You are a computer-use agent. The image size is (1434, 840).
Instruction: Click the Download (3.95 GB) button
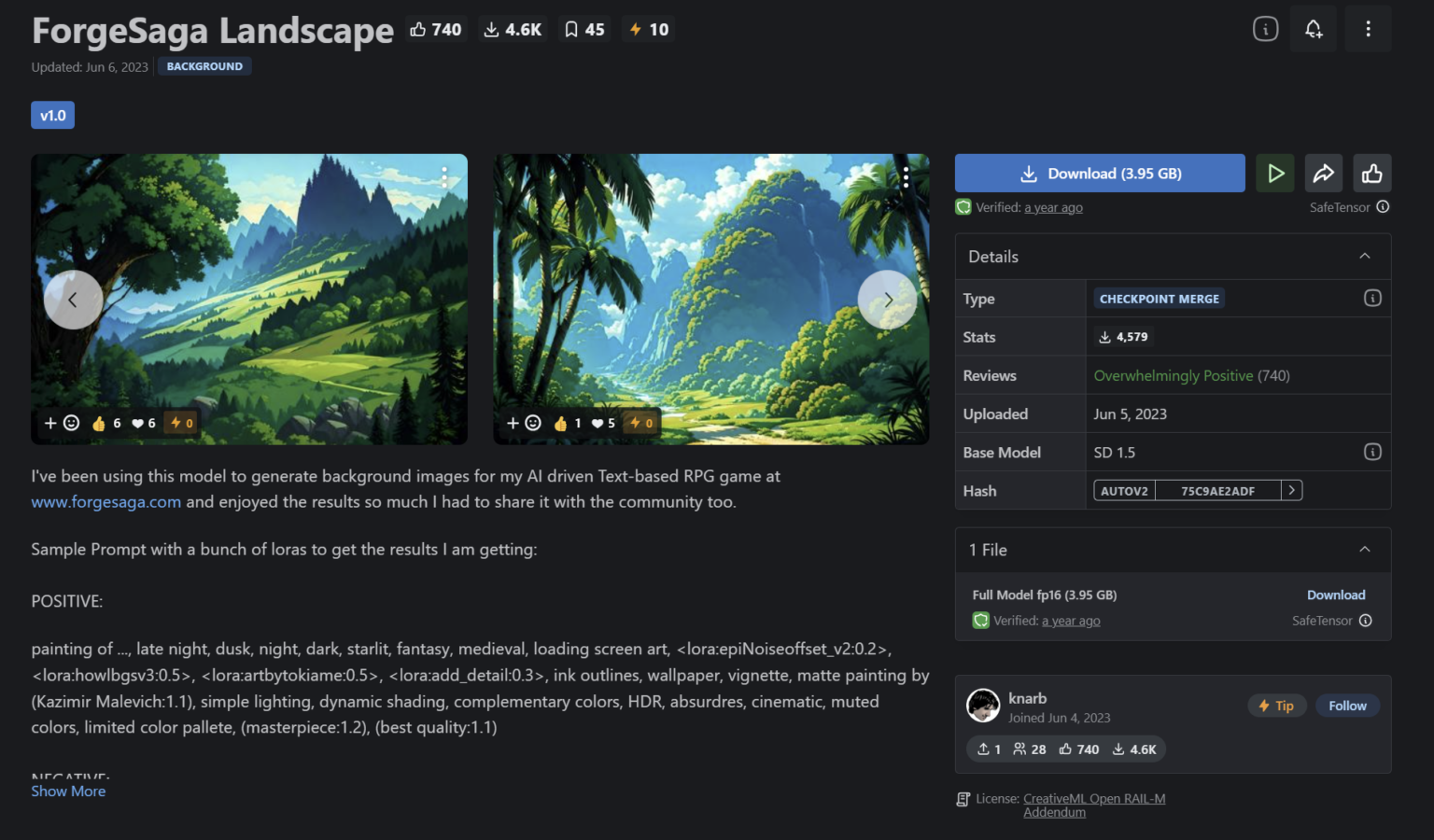tap(1100, 174)
